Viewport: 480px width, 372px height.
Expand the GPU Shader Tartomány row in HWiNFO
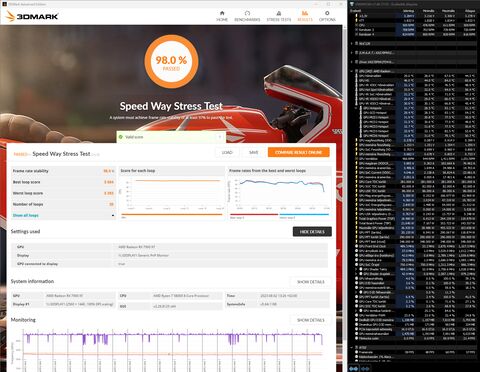pos(356,269)
